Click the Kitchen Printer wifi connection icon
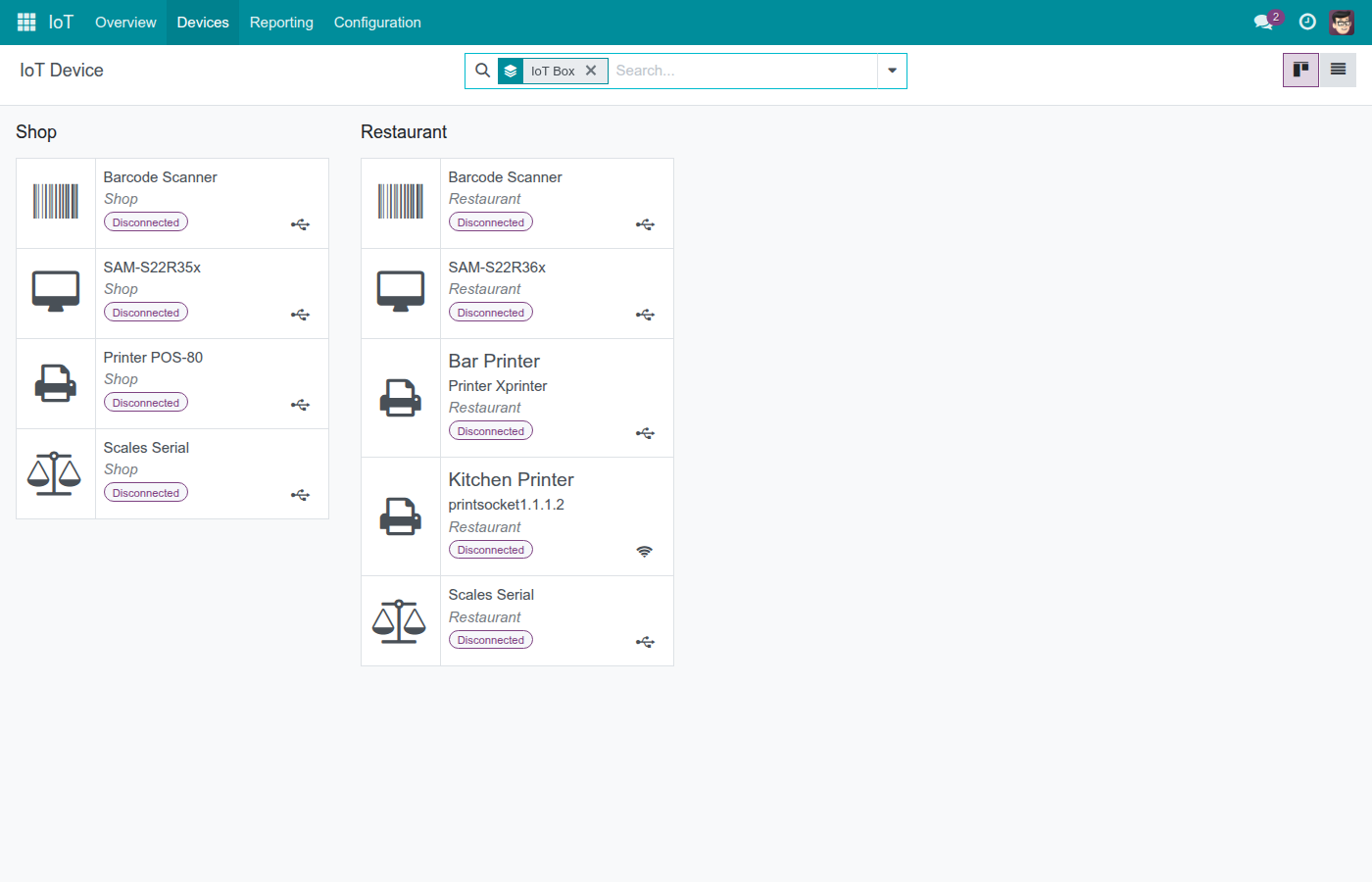 pyautogui.click(x=644, y=552)
